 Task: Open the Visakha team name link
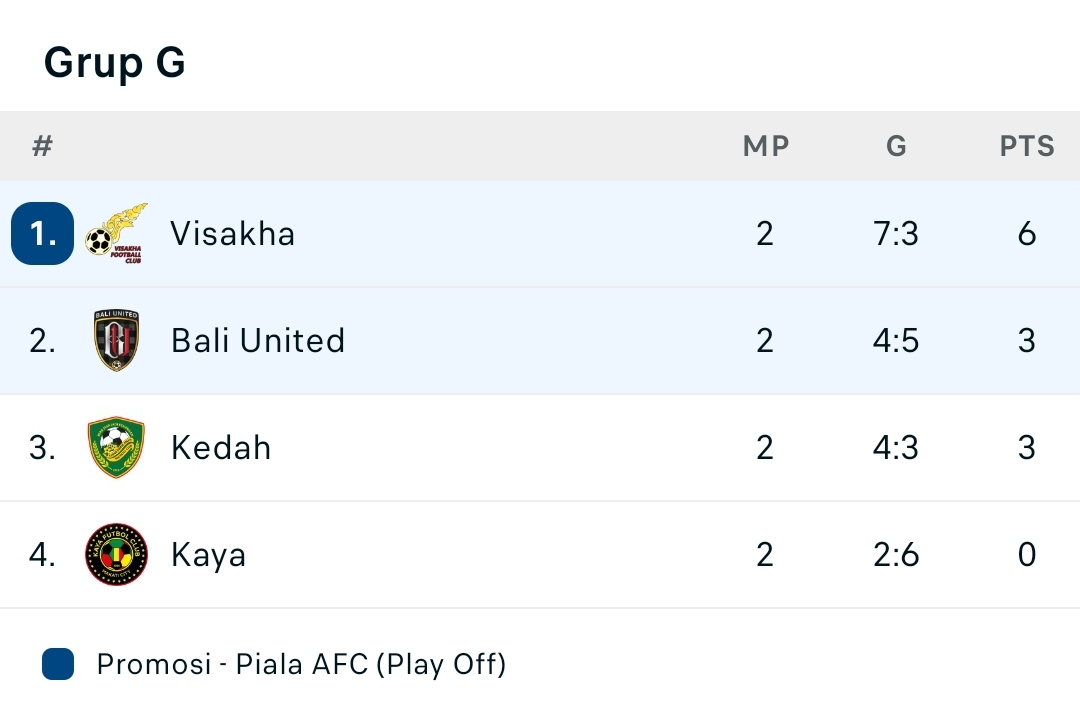(233, 234)
